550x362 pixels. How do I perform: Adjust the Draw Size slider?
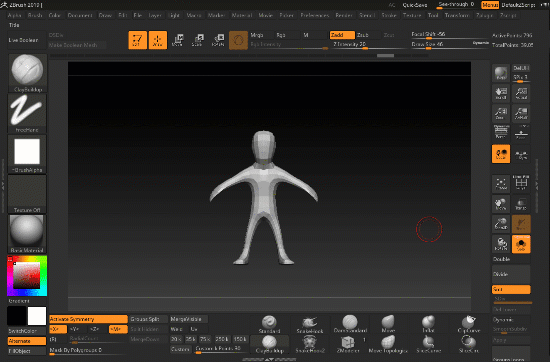click(x=450, y=45)
